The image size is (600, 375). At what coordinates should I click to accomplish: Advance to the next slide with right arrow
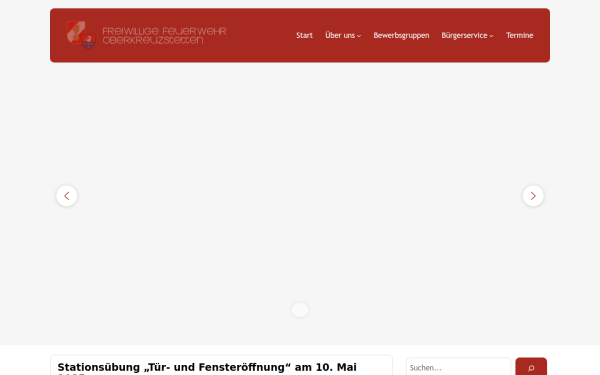[x=533, y=196]
